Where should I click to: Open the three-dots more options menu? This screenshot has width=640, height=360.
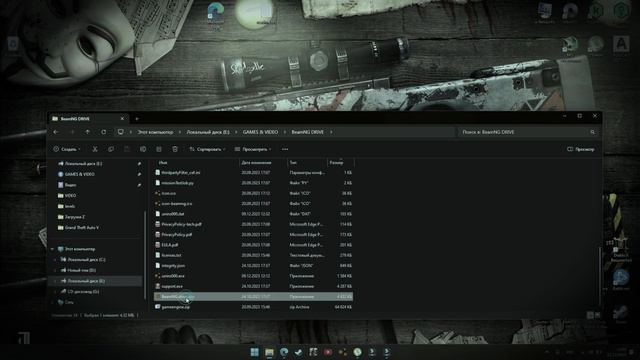285,149
